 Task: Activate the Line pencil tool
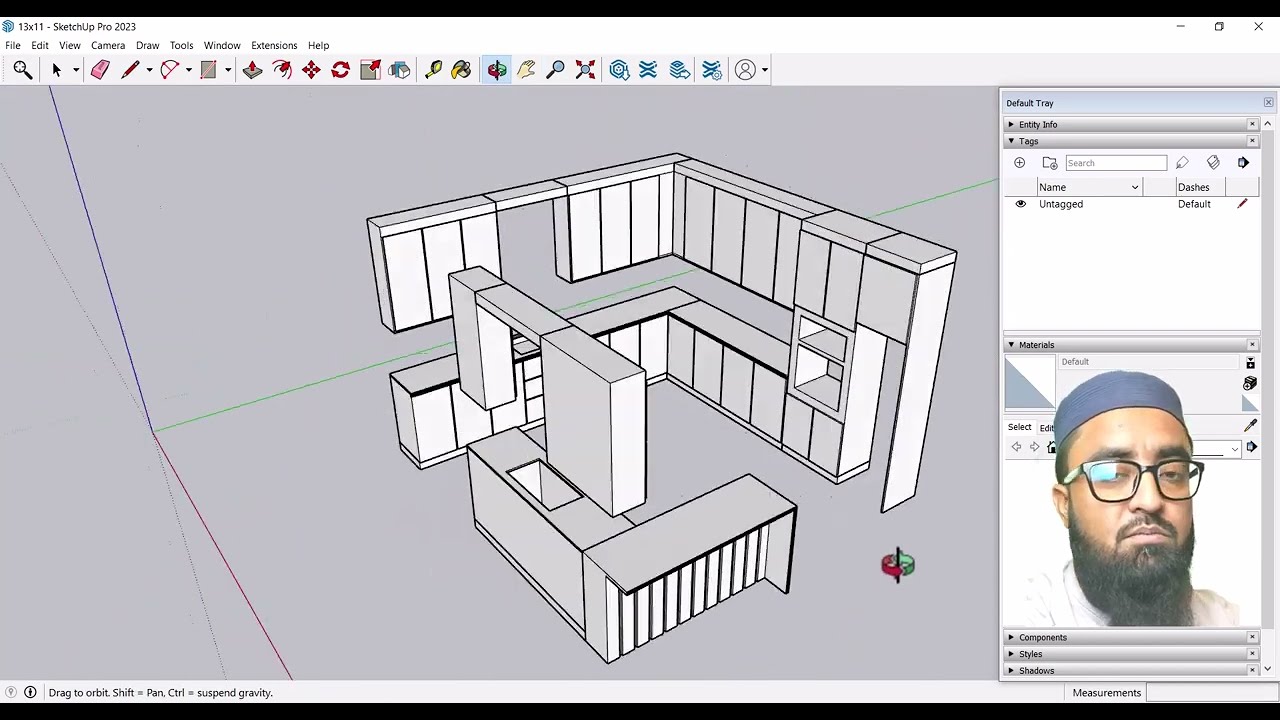(x=130, y=69)
